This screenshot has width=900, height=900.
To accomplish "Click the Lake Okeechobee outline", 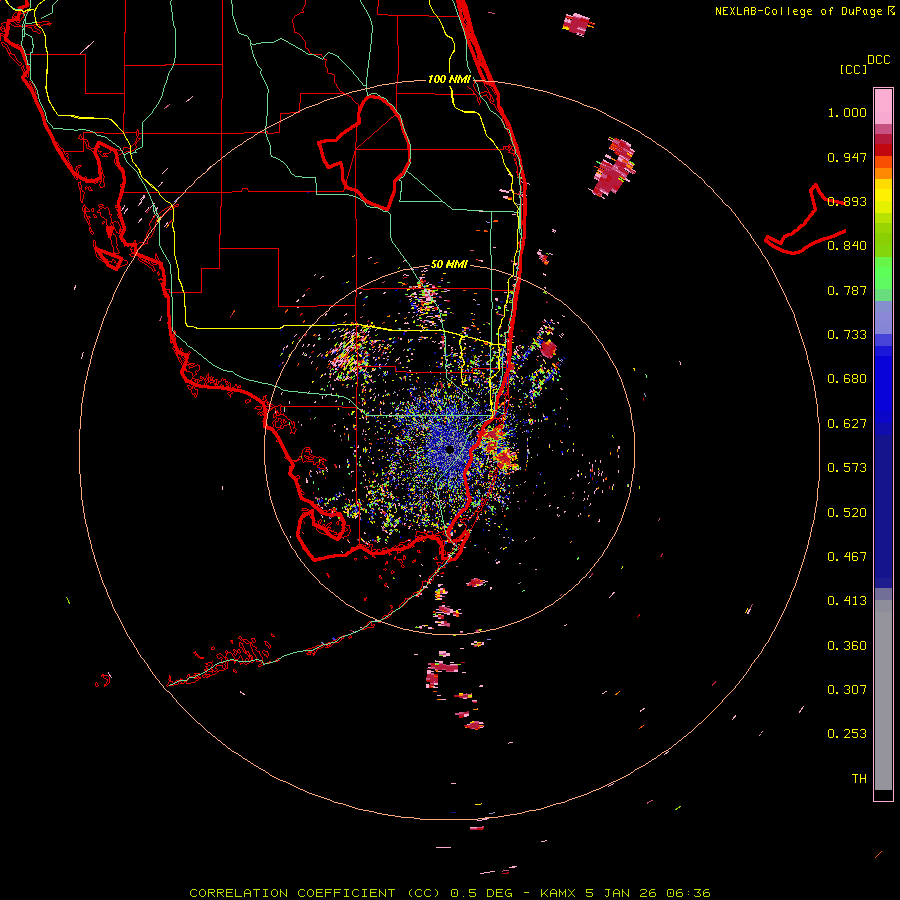I will pos(365,152).
